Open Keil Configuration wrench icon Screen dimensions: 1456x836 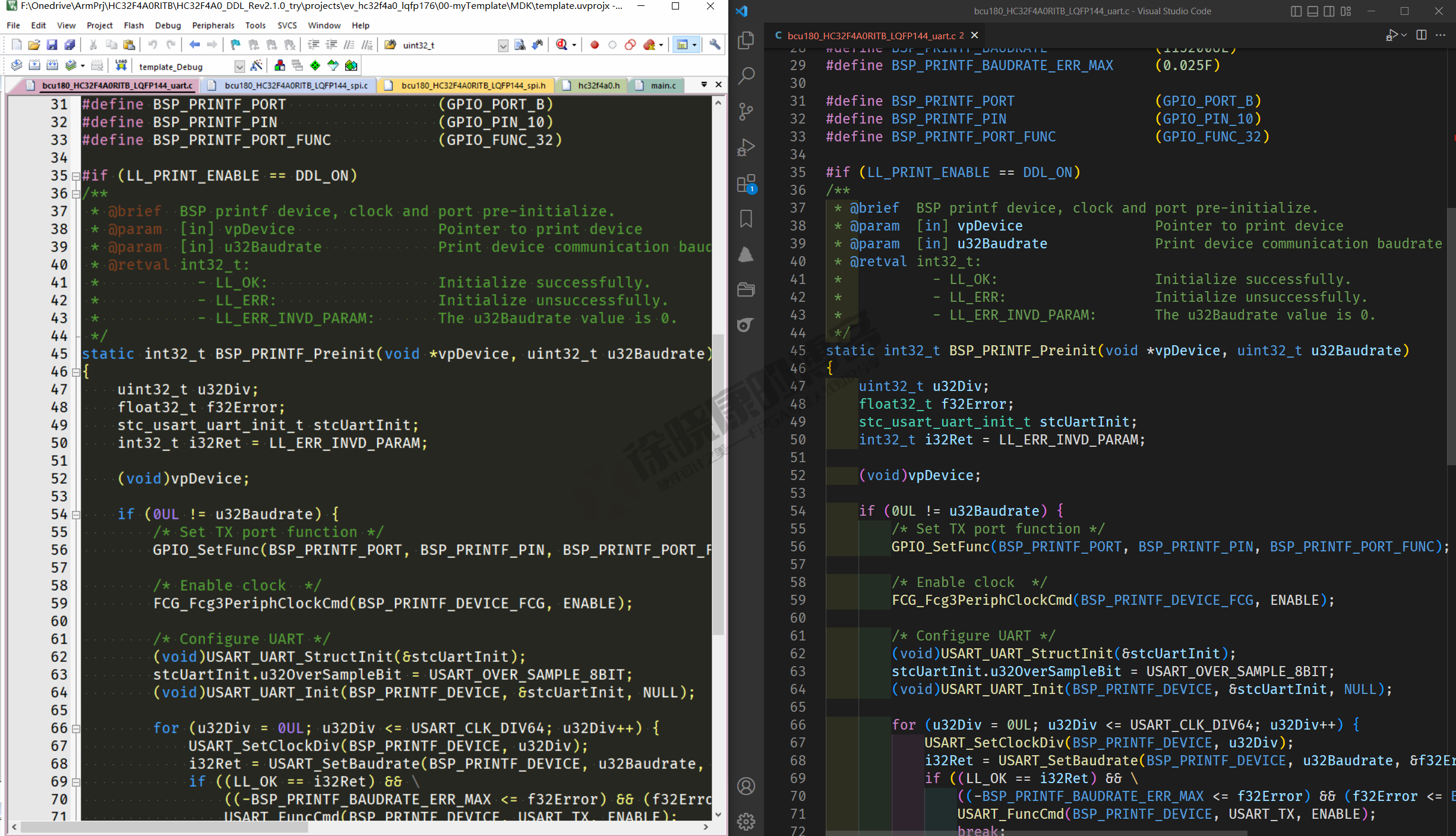pyautogui.click(x=715, y=45)
